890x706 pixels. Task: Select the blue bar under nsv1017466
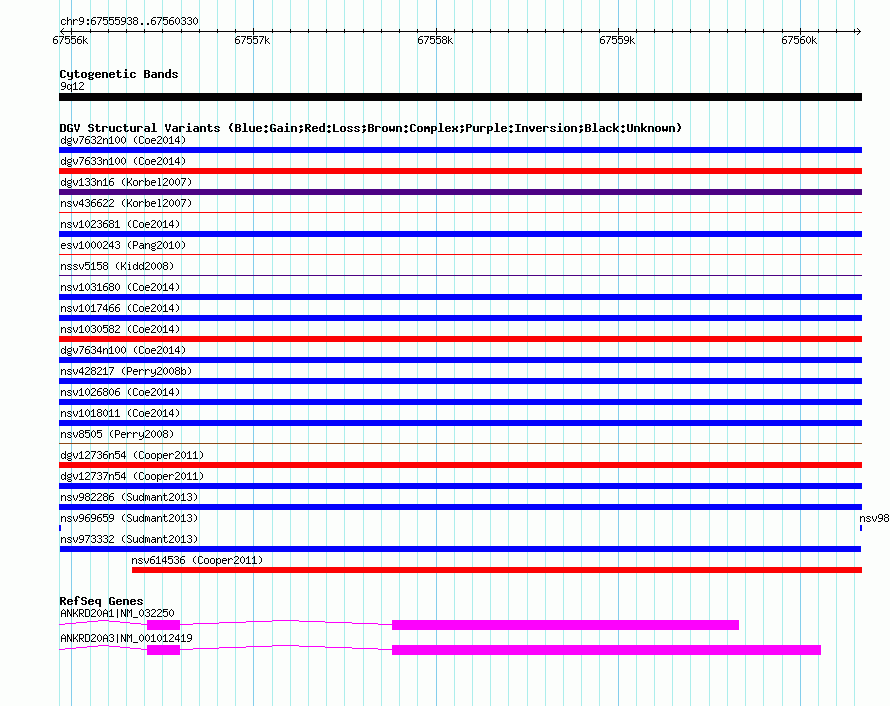(460, 318)
